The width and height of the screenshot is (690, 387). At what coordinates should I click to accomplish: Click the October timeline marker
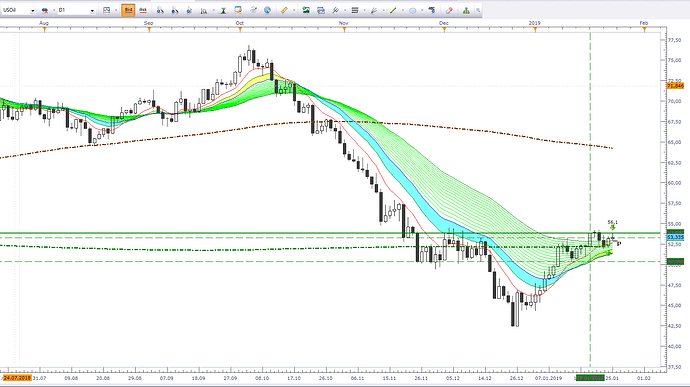[240, 29]
